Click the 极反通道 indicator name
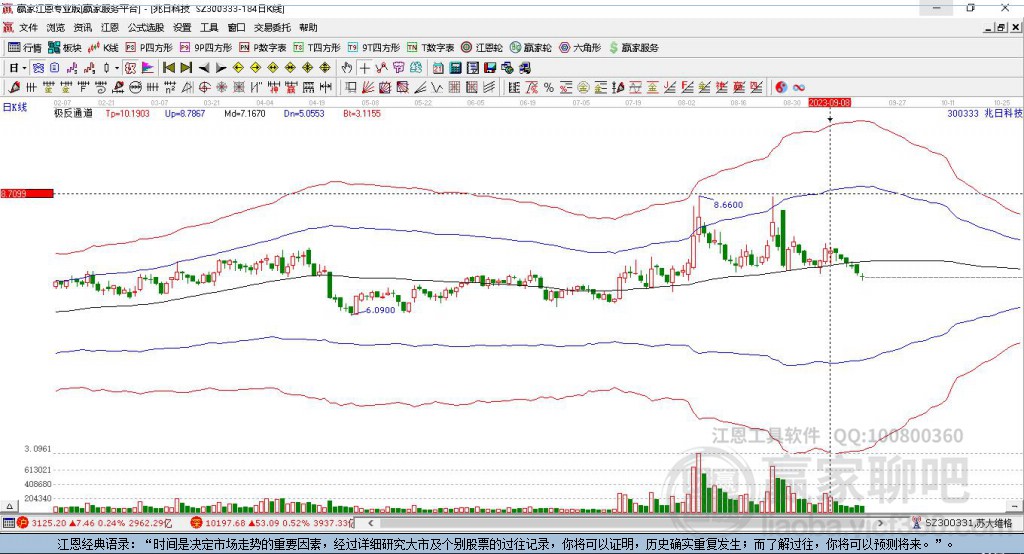Image resolution: width=1024 pixels, height=554 pixels. pyautogui.click(x=73, y=114)
